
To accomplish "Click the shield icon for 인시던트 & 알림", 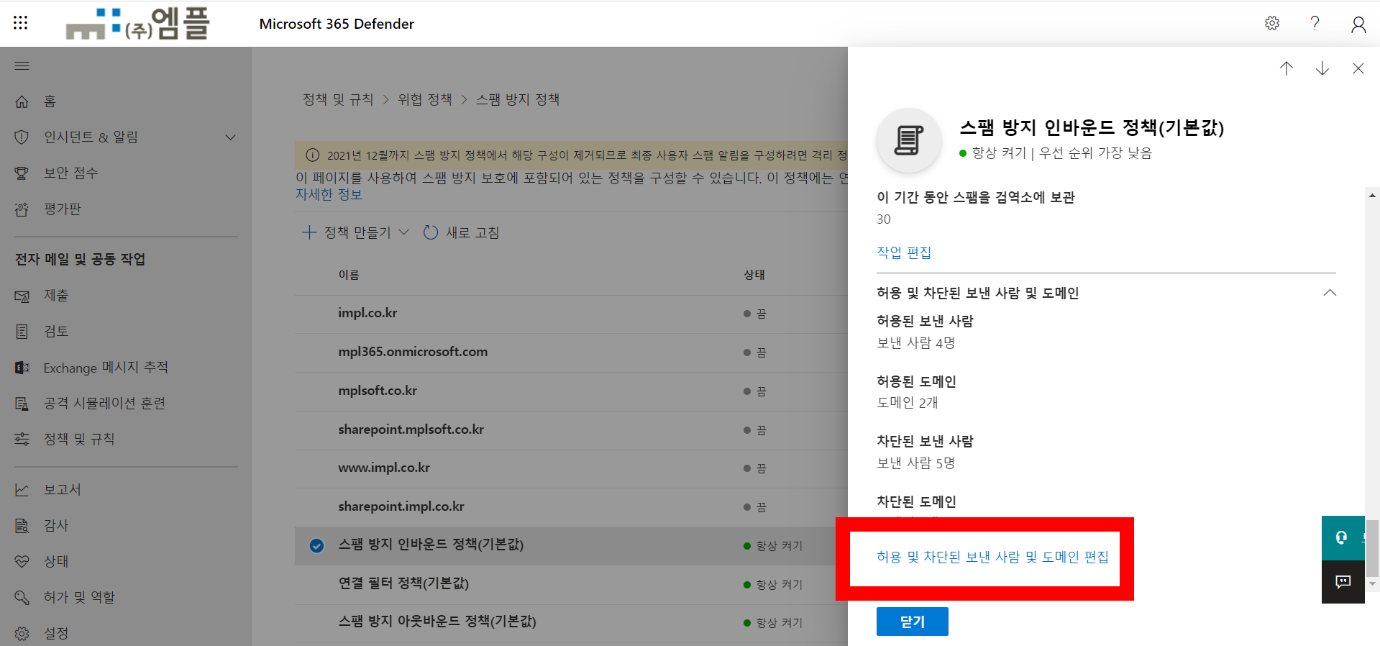I will point(22,137).
